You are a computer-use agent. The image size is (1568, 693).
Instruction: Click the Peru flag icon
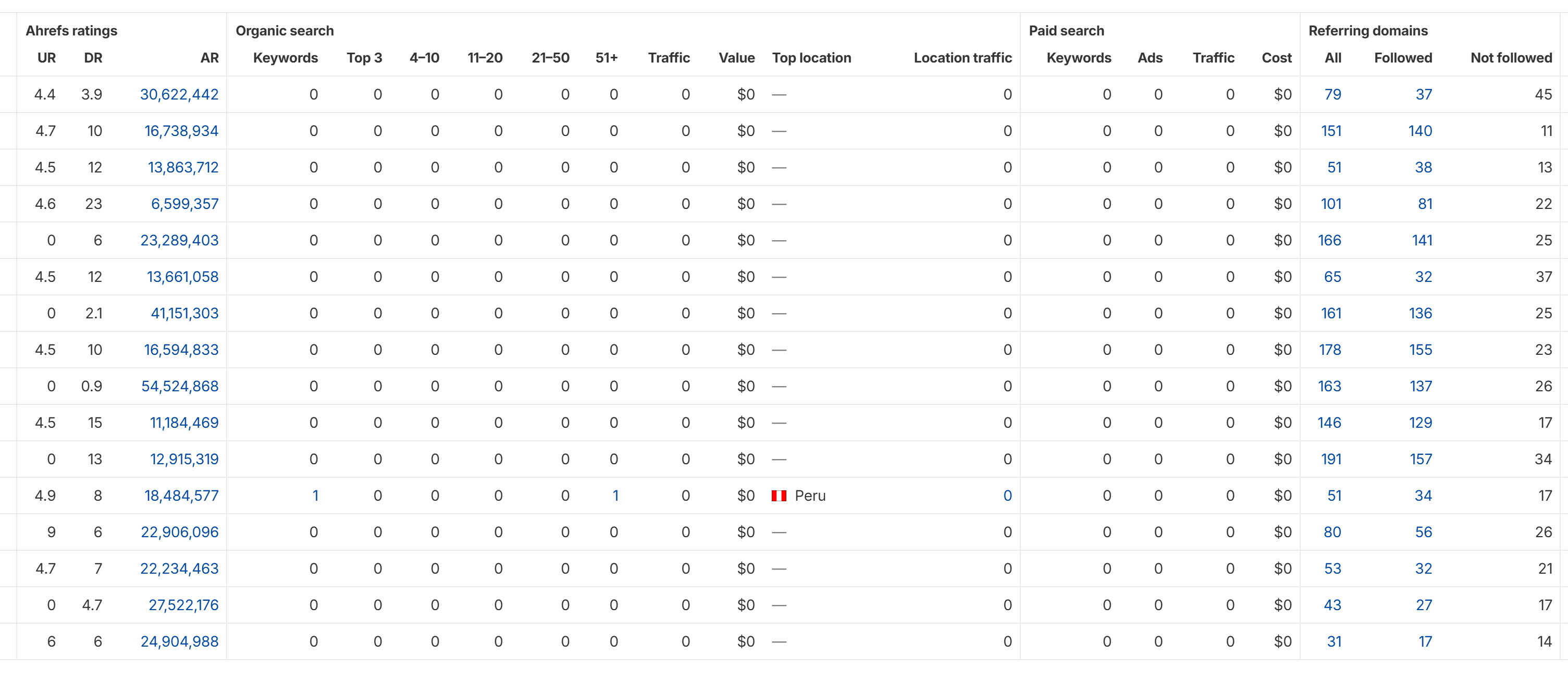pos(779,496)
